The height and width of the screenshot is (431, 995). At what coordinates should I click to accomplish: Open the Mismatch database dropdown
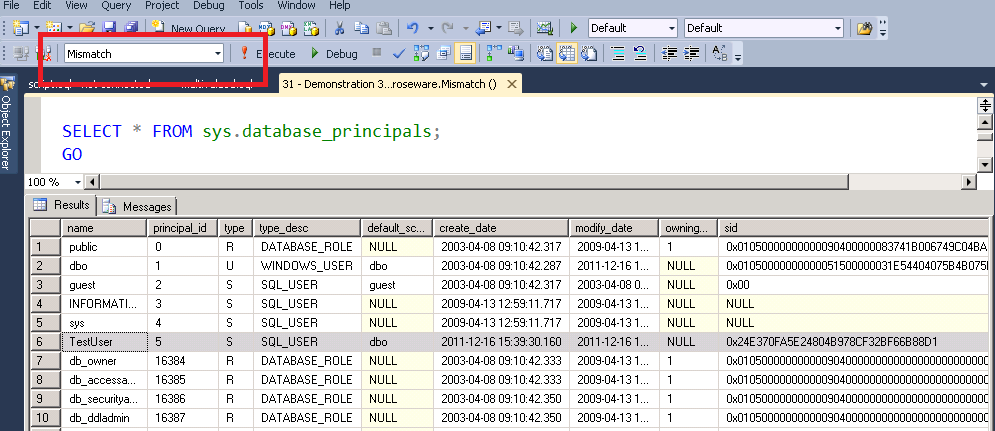[x=218, y=53]
